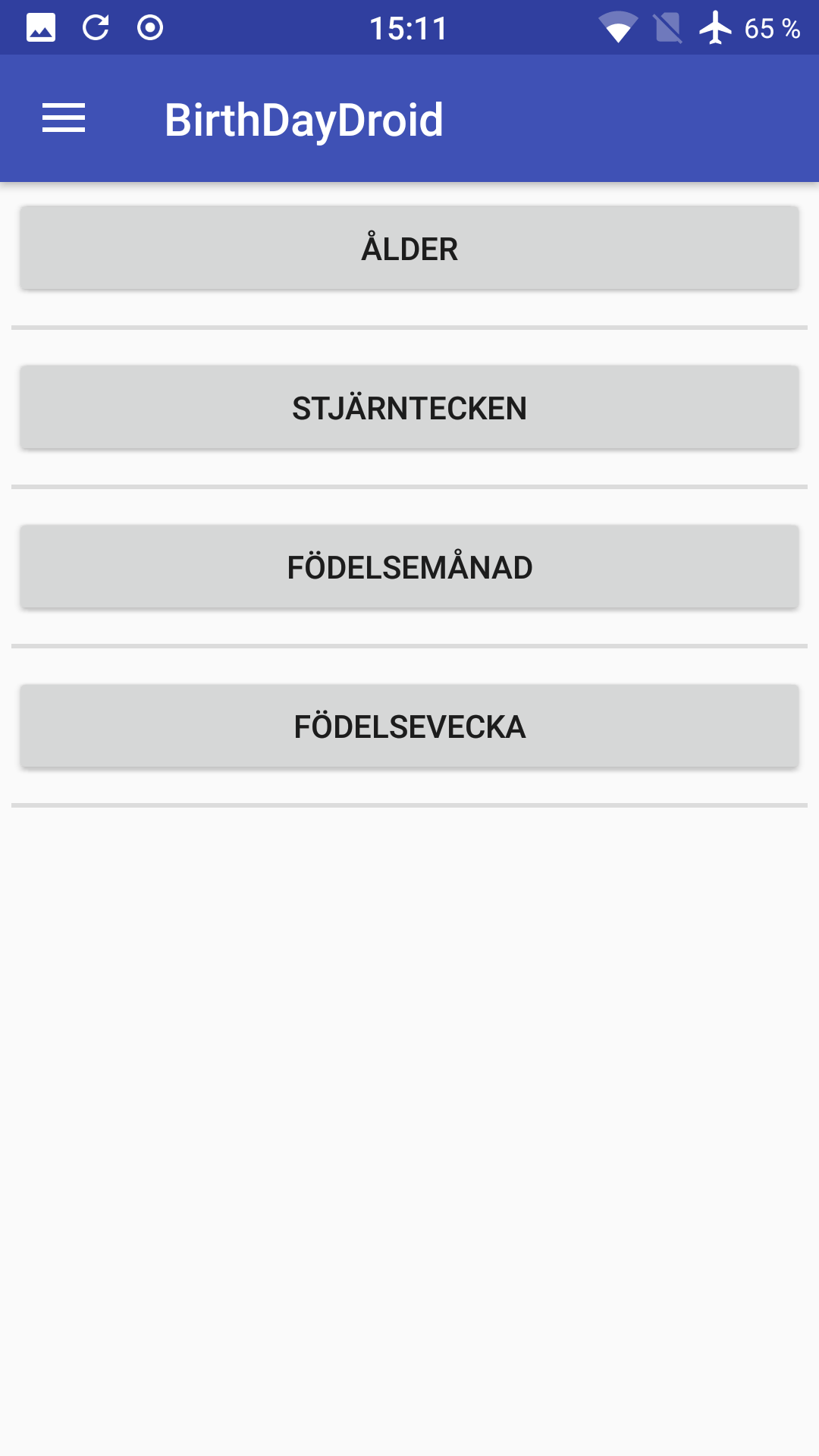The height and width of the screenshot is (1456, 819).
Task: Tap the target circle notification icon
Action: [x=150, y=28]
